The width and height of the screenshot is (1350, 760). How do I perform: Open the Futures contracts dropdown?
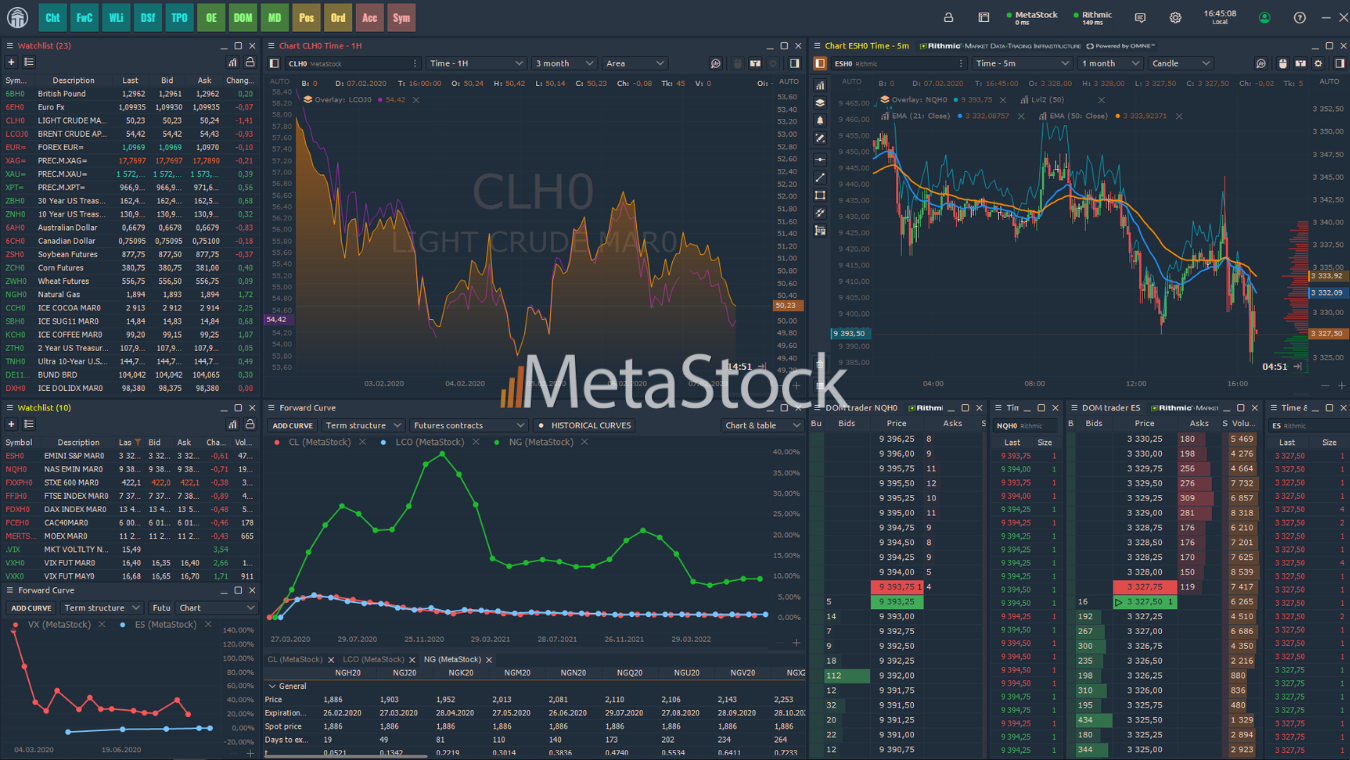pyautogui.click(x=468, y=425)
